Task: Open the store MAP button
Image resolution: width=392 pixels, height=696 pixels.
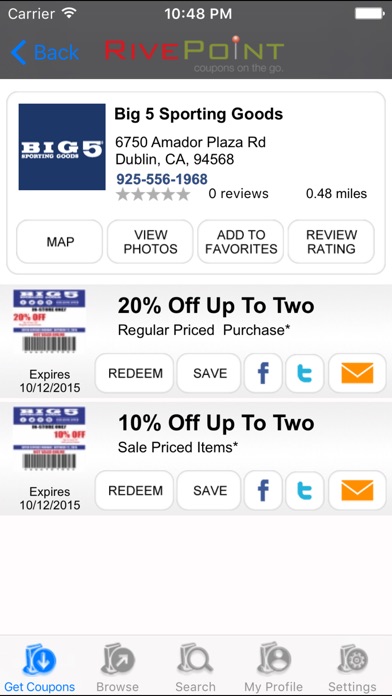Action: click(60, 242)
